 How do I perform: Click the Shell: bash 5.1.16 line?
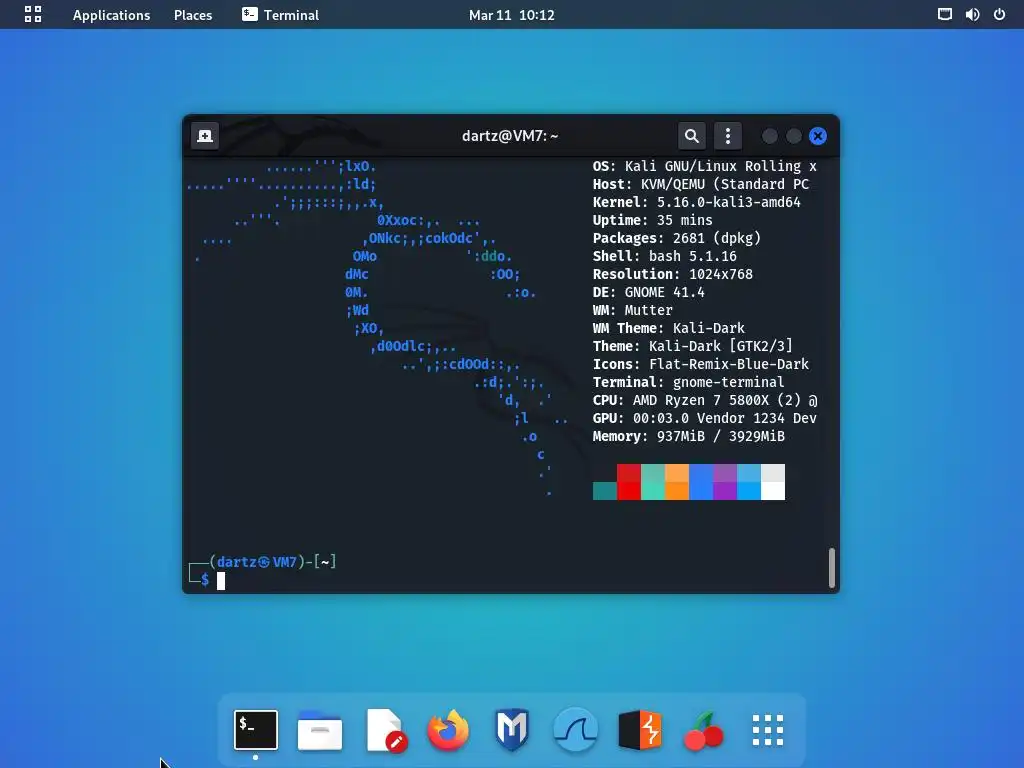(x=664, y=256)
